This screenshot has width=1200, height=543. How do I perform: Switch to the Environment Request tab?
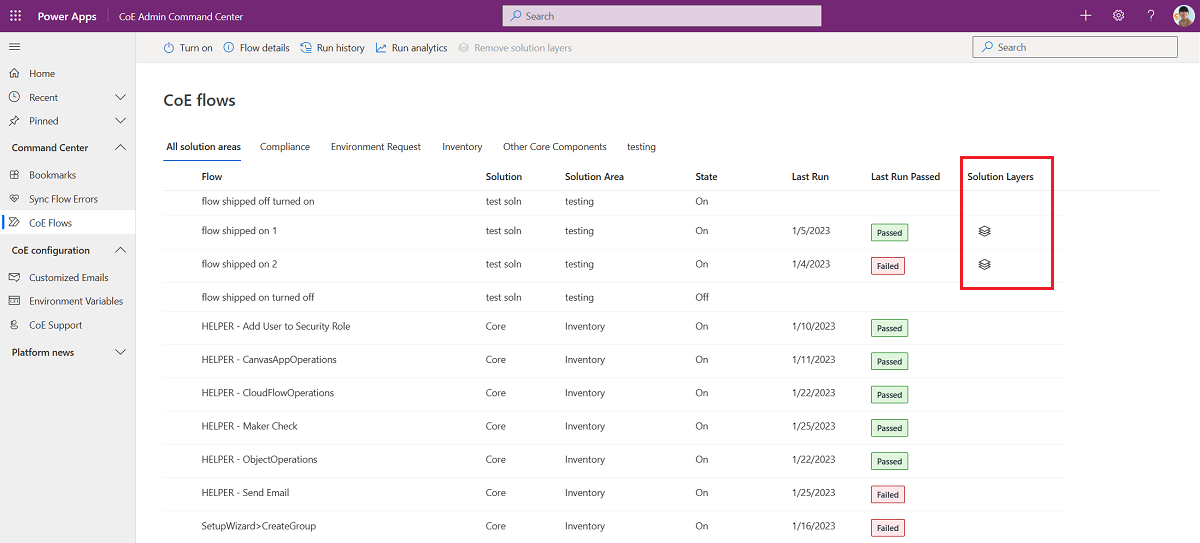376,147
